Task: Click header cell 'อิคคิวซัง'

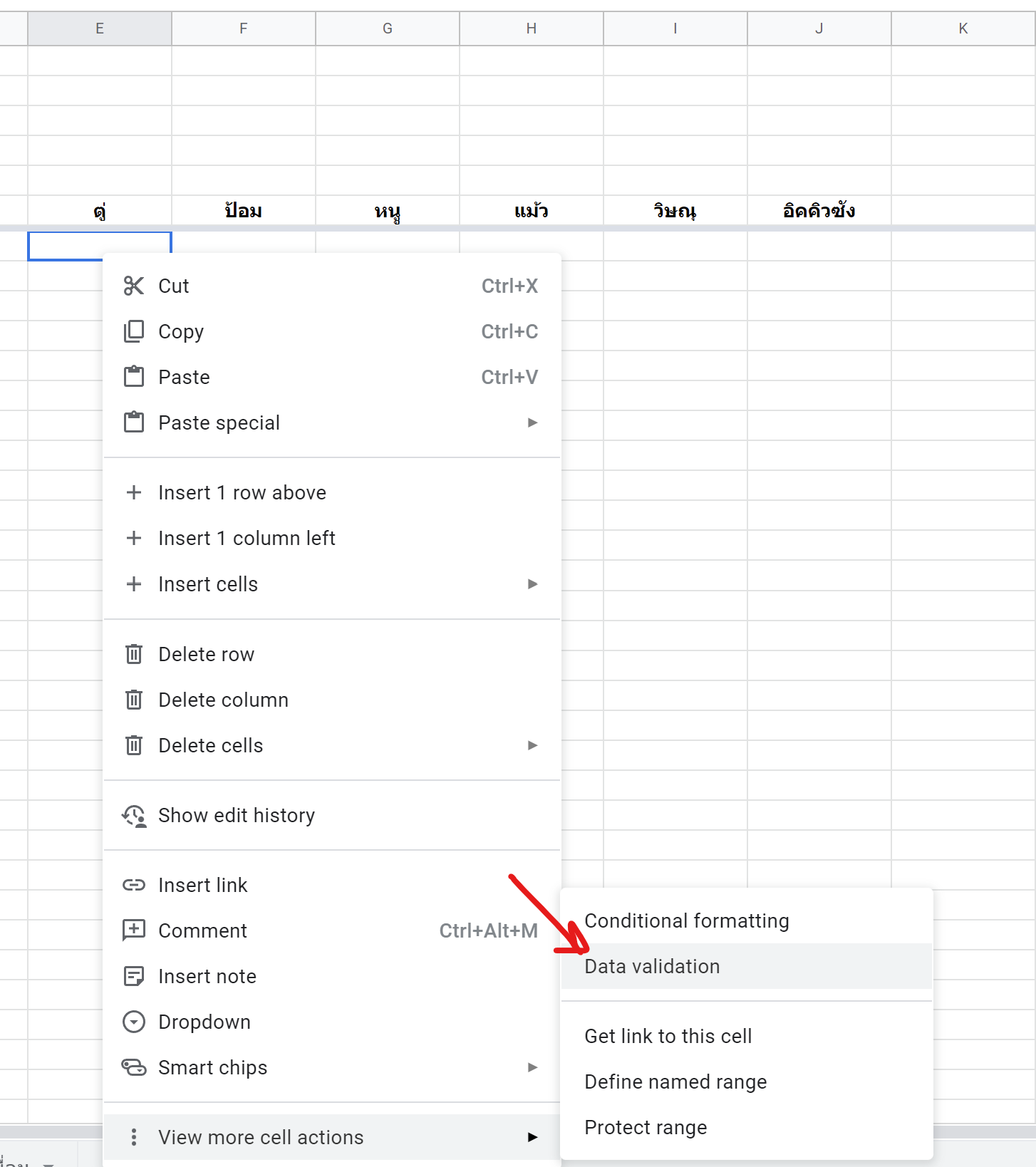Action: tap(819, 210)
